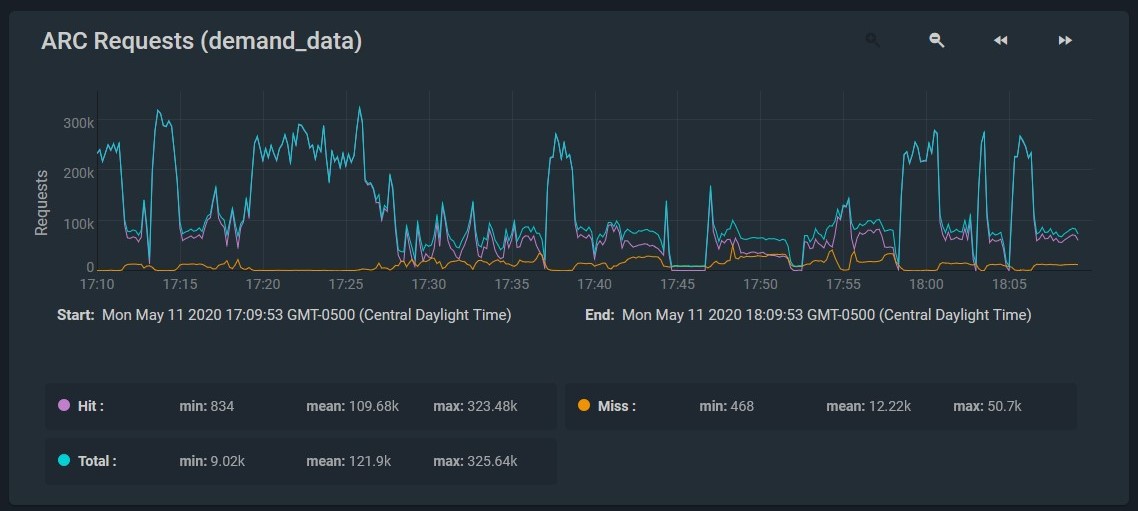
Task: Click the zoom-out magnifier icon
Action: pyautogui.click(x=937, y=41)
